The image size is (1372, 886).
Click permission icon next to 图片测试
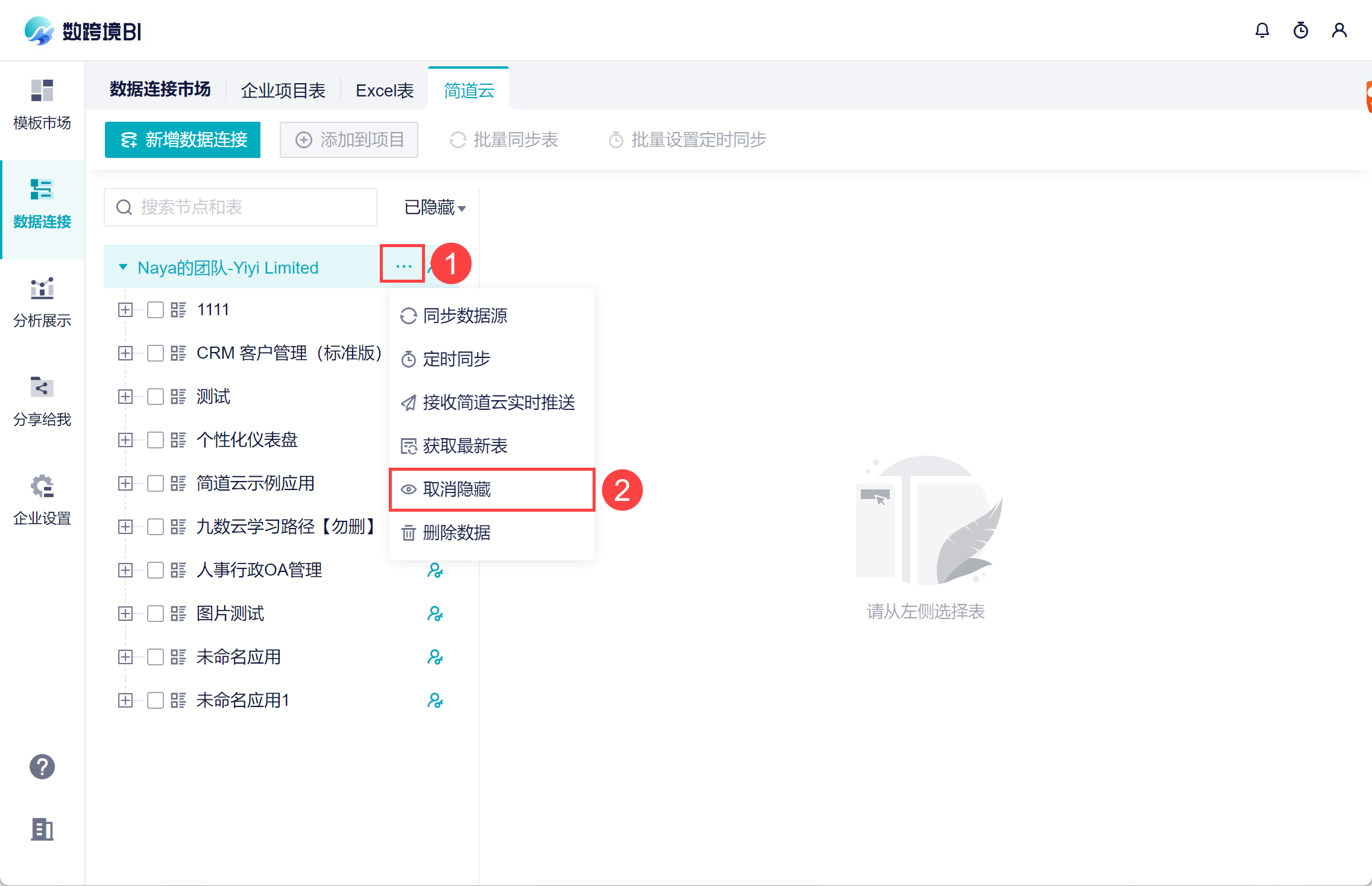(435, 614)
